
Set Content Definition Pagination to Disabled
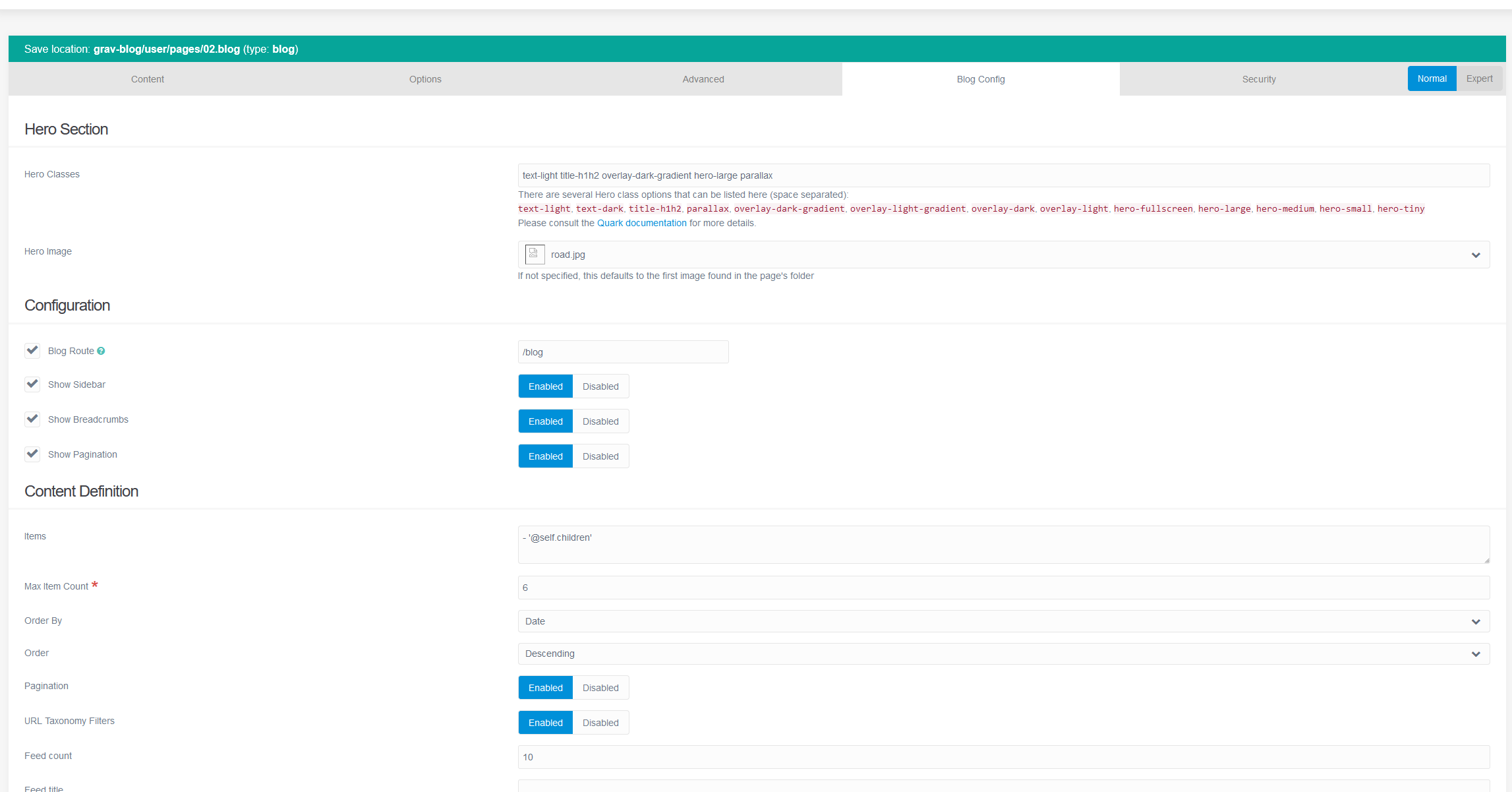point(600,688)
